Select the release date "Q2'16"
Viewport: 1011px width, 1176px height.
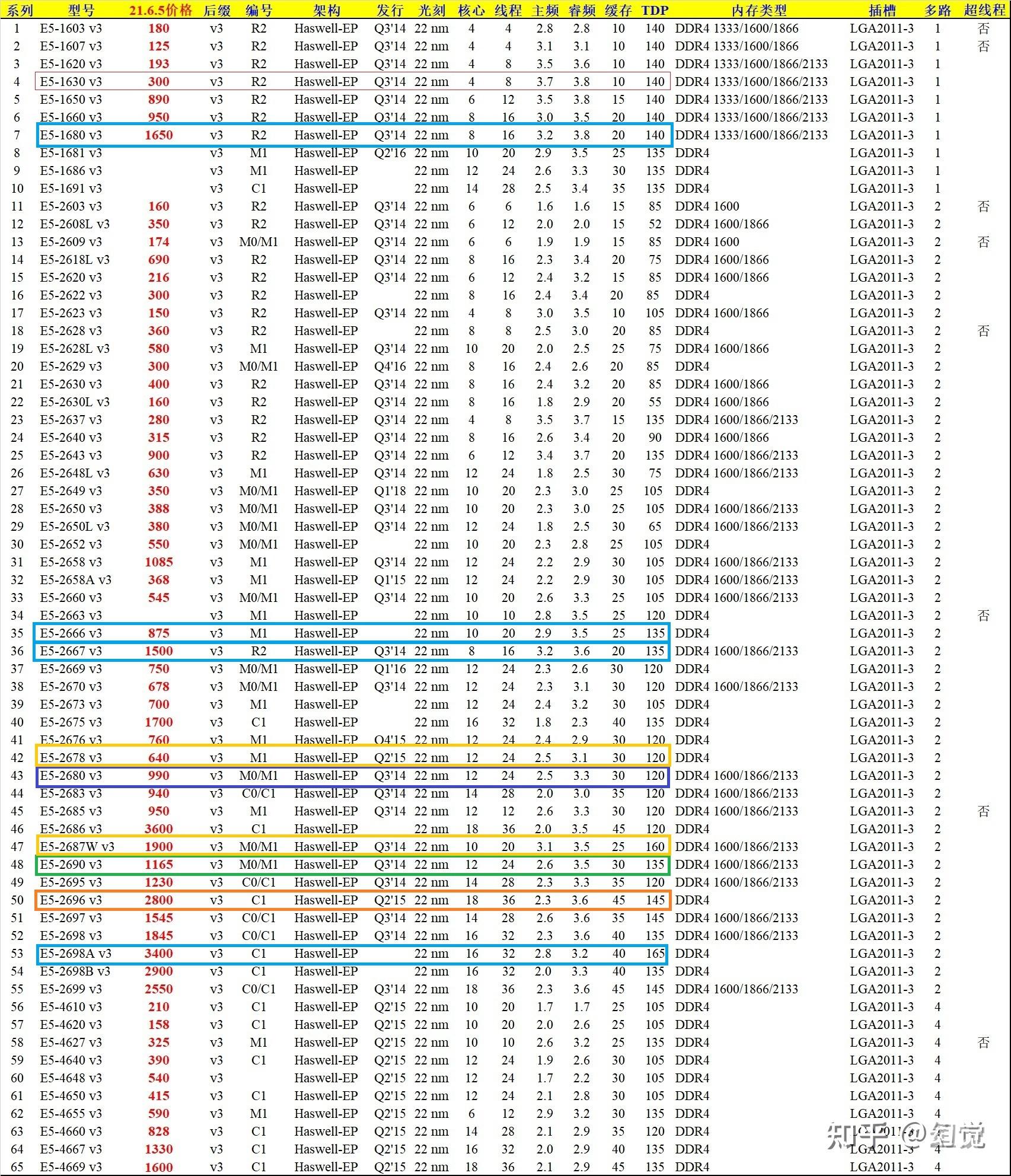click(x=390, y=153)
